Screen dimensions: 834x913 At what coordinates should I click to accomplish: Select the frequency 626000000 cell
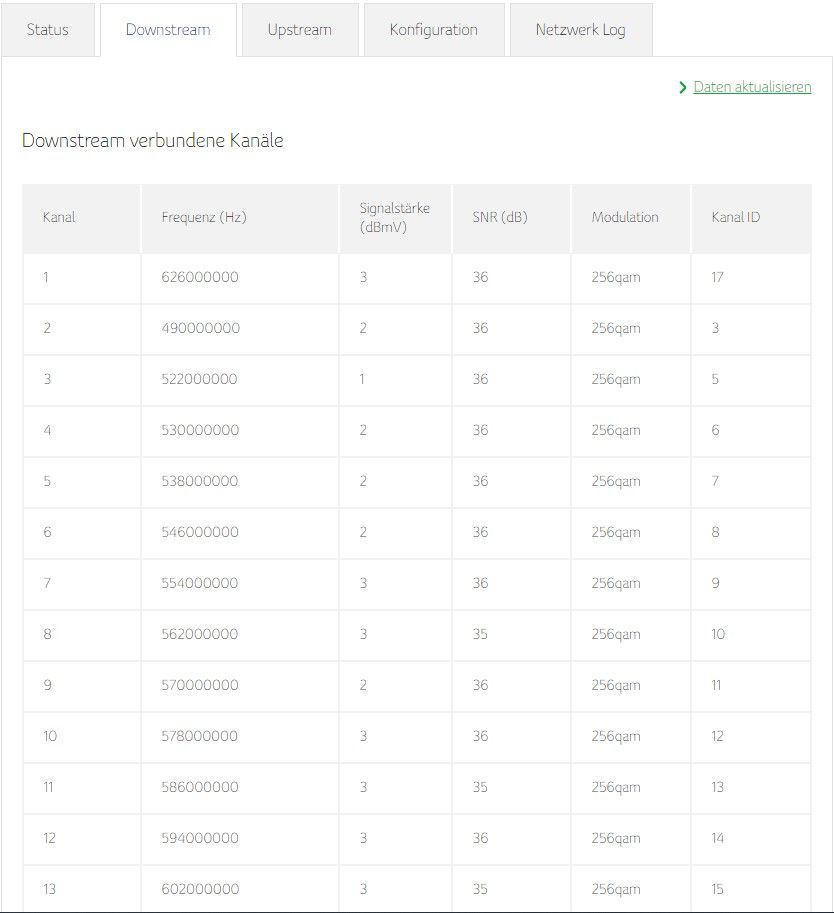click(200, 278)
